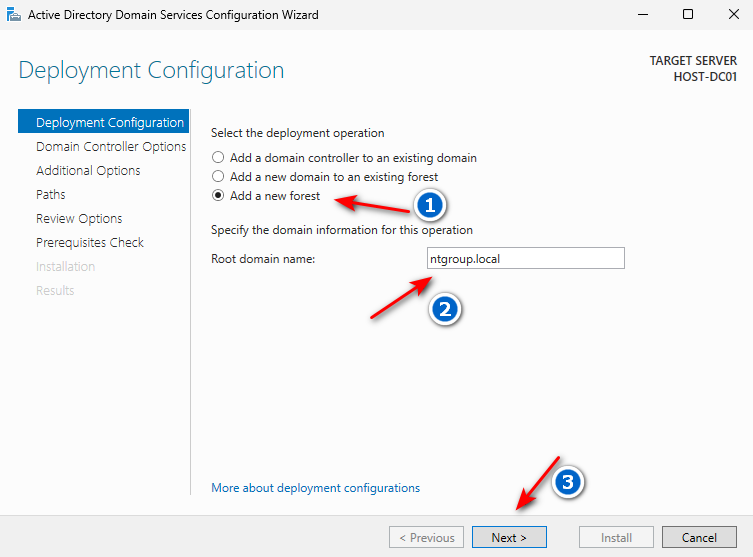Go to Deployment Configuration step
This screenshot has height=557, width=753.
109,122
